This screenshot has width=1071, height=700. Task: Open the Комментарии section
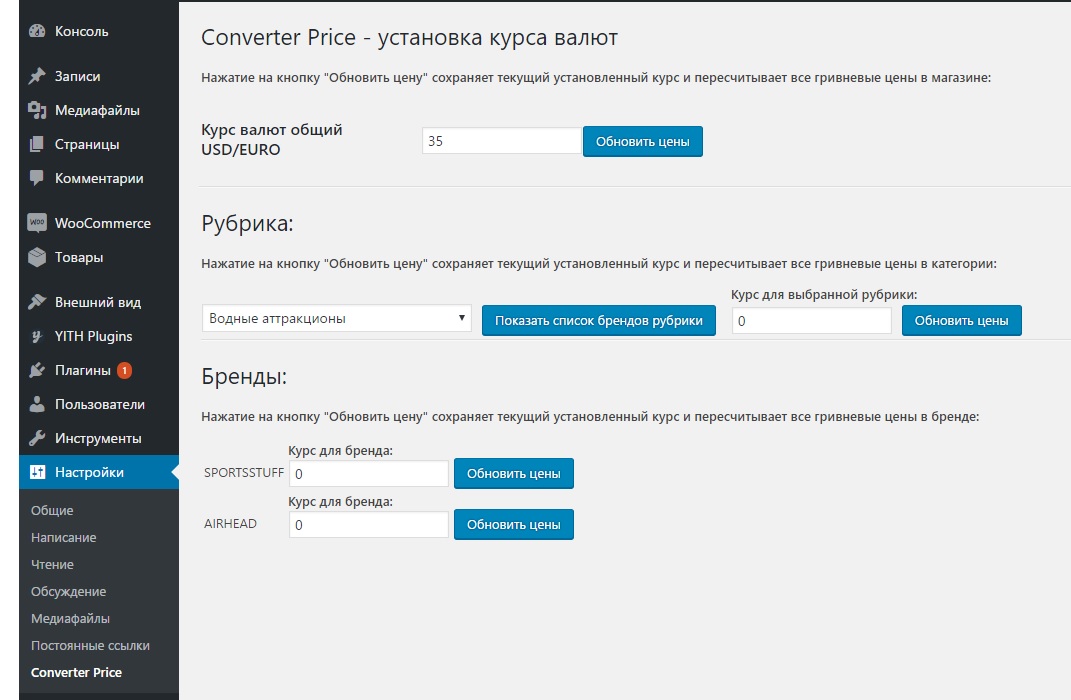99,179
